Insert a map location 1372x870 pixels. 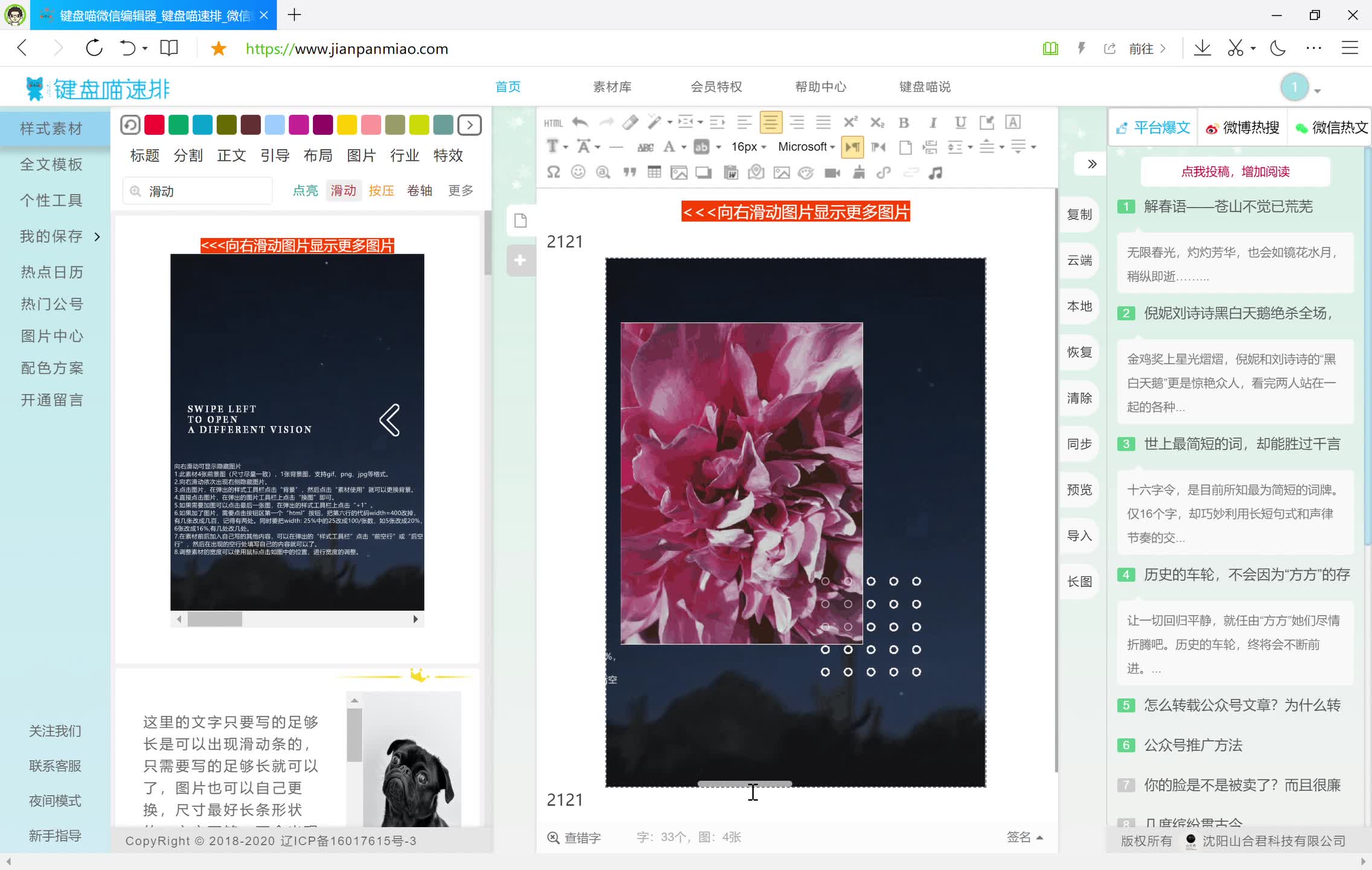[756, 173]
